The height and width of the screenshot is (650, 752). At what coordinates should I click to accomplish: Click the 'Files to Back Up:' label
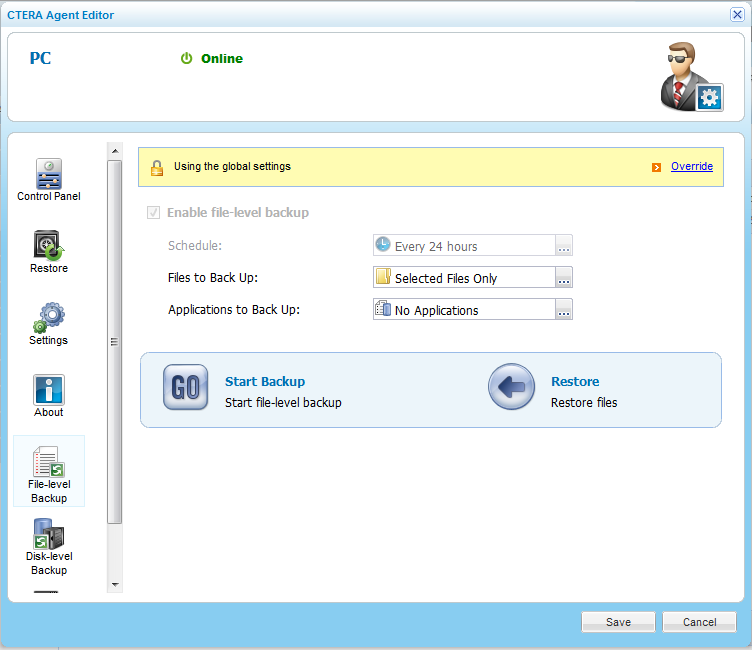pos(212,278)
